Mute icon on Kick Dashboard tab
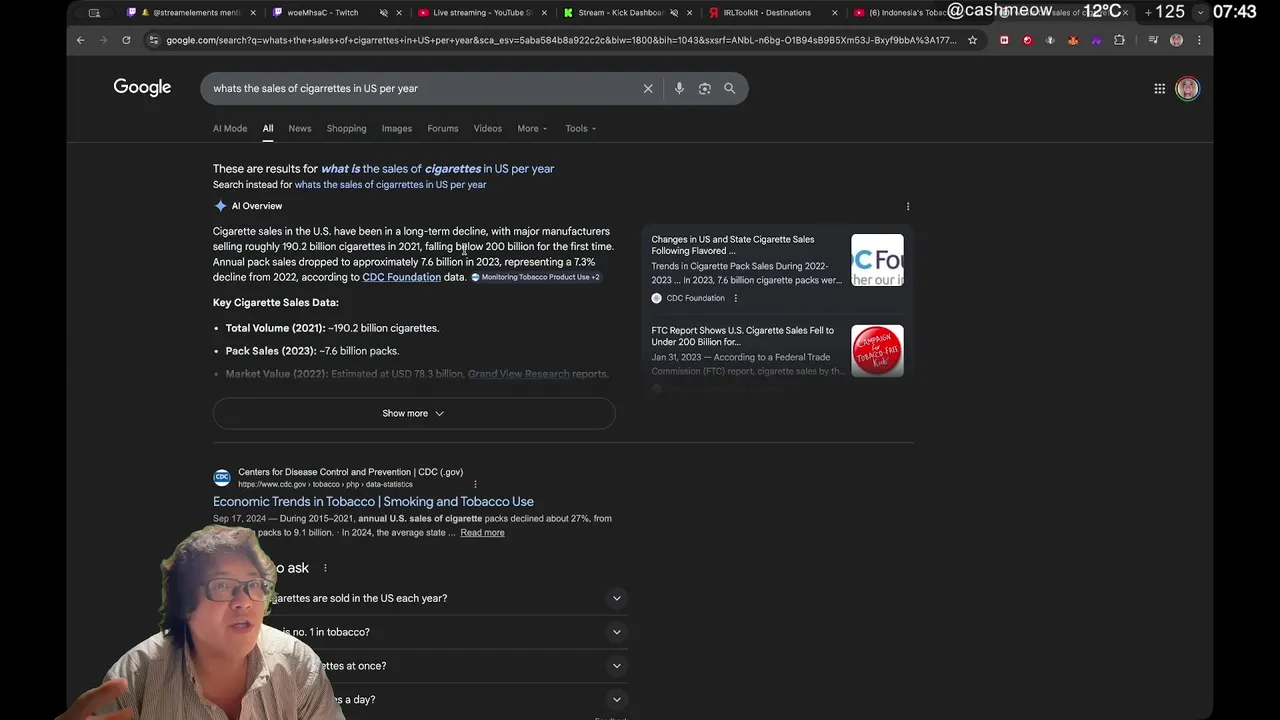The height and width of the screenshot is (720, 1280). 674,13
